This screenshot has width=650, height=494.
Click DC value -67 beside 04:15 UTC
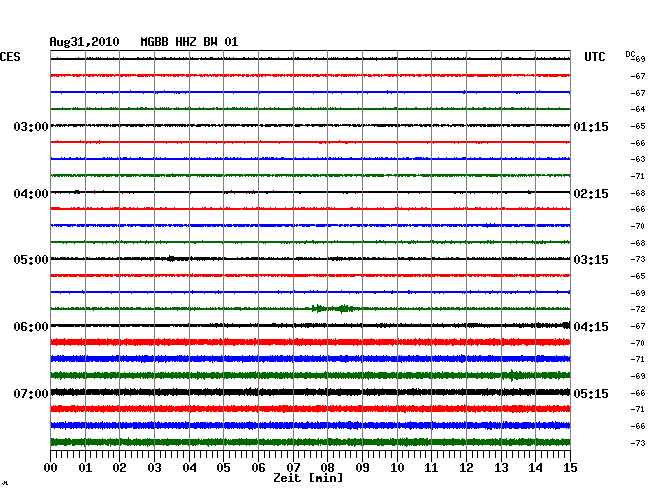(638, 326)
